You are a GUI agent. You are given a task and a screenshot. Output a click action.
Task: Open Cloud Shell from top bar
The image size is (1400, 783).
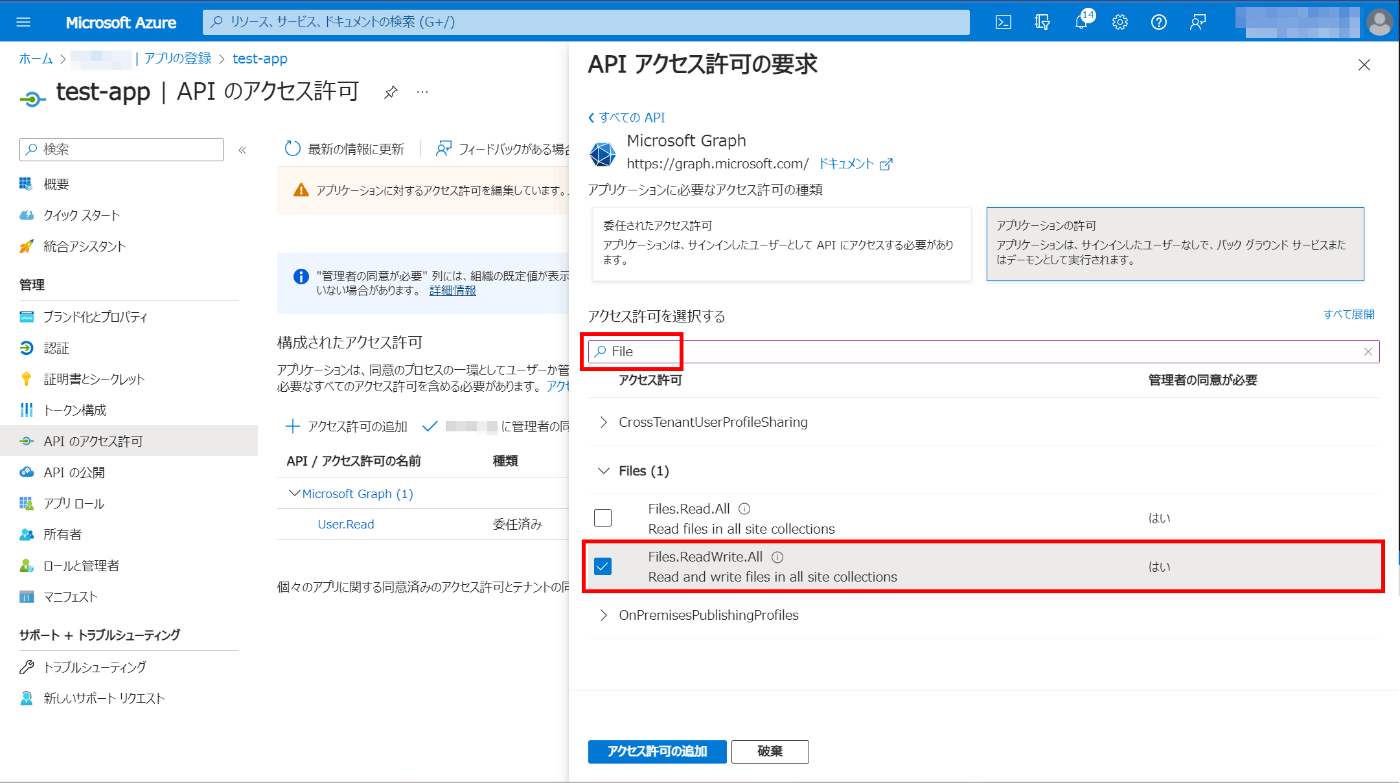[x=1004, y=22]
